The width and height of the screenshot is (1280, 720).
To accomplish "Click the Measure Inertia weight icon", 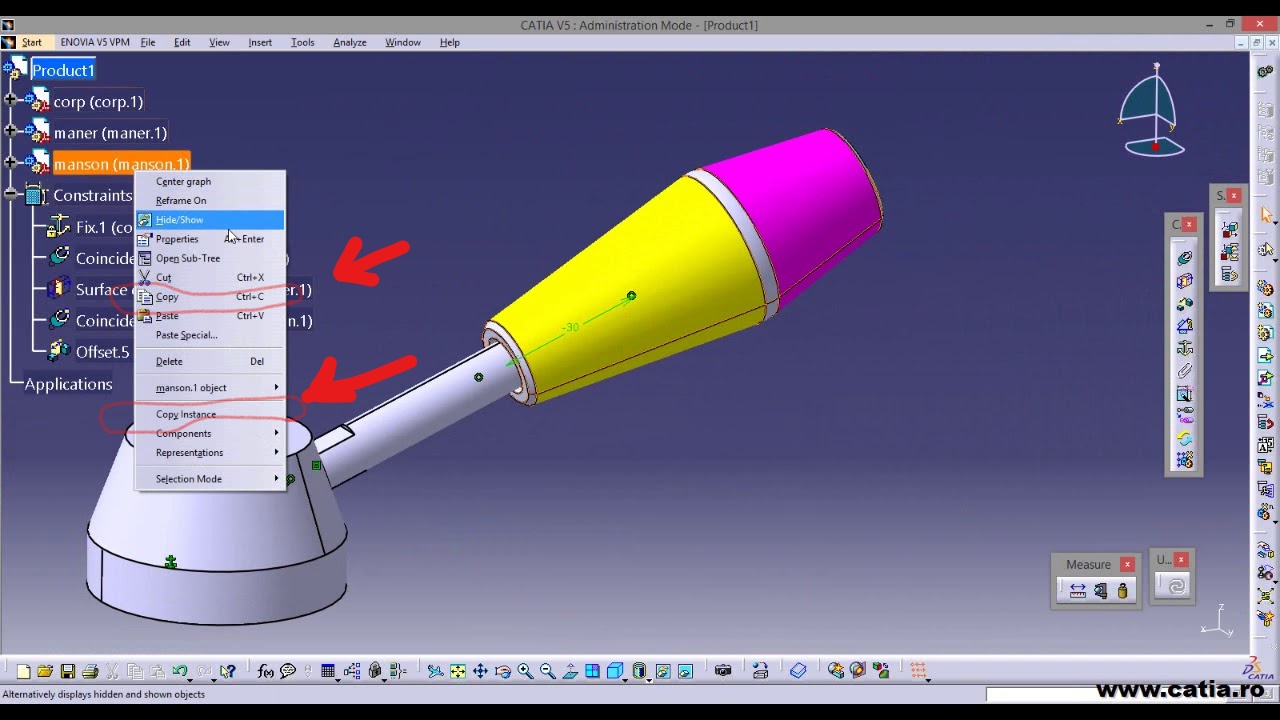I will click(1122, 591).
